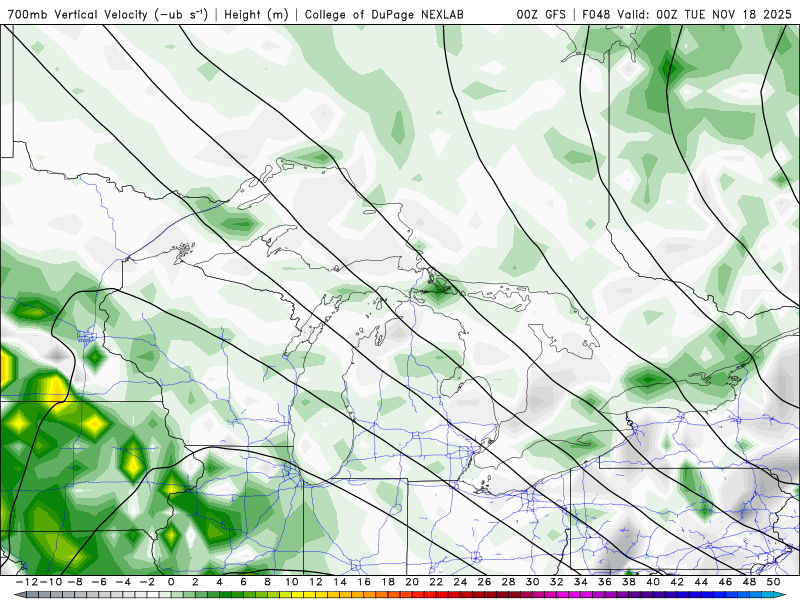Click the "700mb Vertical Velocity" title text
Image resolution: width=800 pixels, height=600 pixels.
tap(78, 15)
